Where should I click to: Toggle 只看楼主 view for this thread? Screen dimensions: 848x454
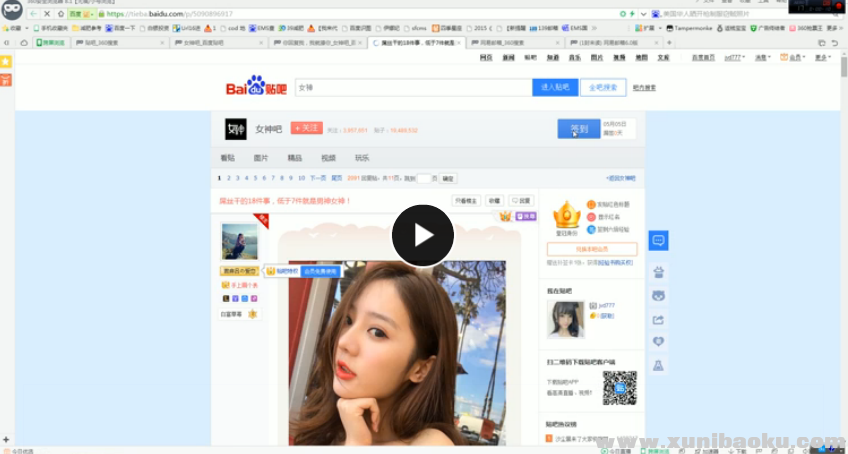(x=467, y=201)
